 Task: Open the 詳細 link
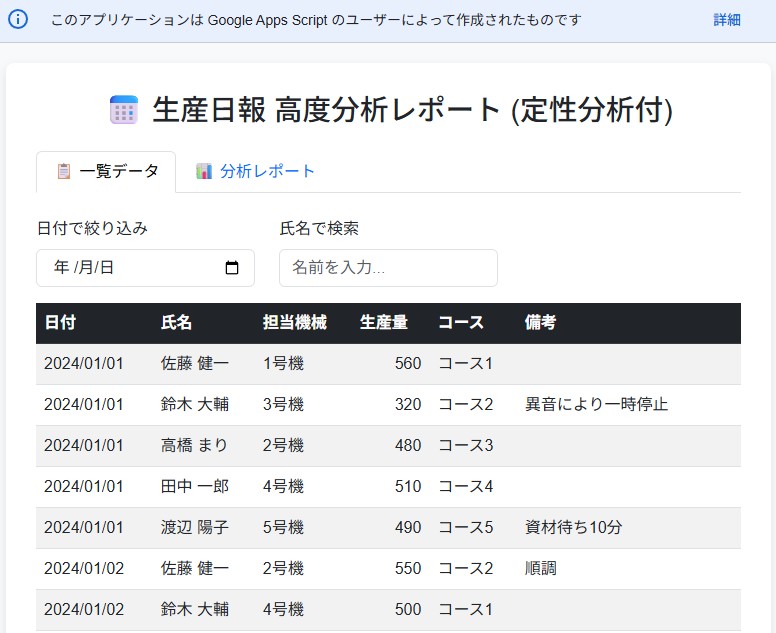(x=727, y=20)
